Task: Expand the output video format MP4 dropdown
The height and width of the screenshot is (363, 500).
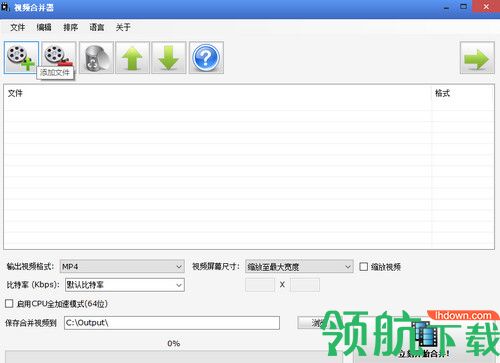Action: point(122,266)
